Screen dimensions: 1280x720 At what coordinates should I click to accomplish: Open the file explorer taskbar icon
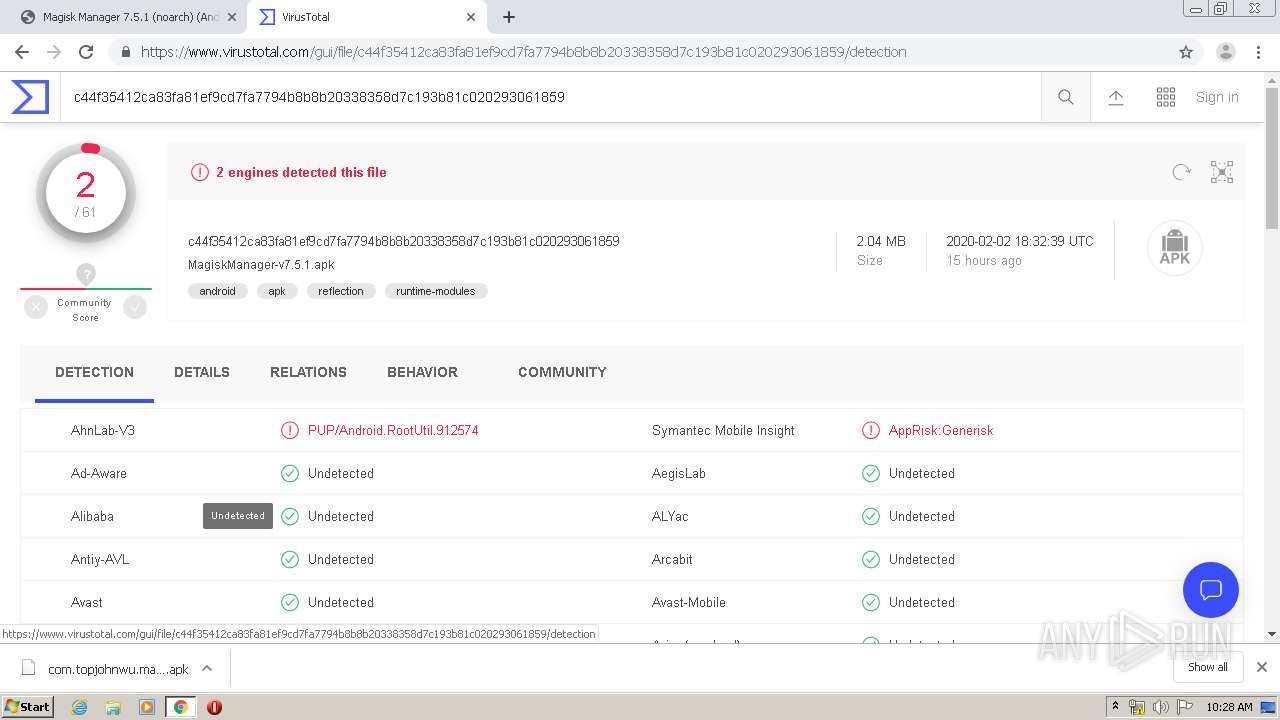113,707
